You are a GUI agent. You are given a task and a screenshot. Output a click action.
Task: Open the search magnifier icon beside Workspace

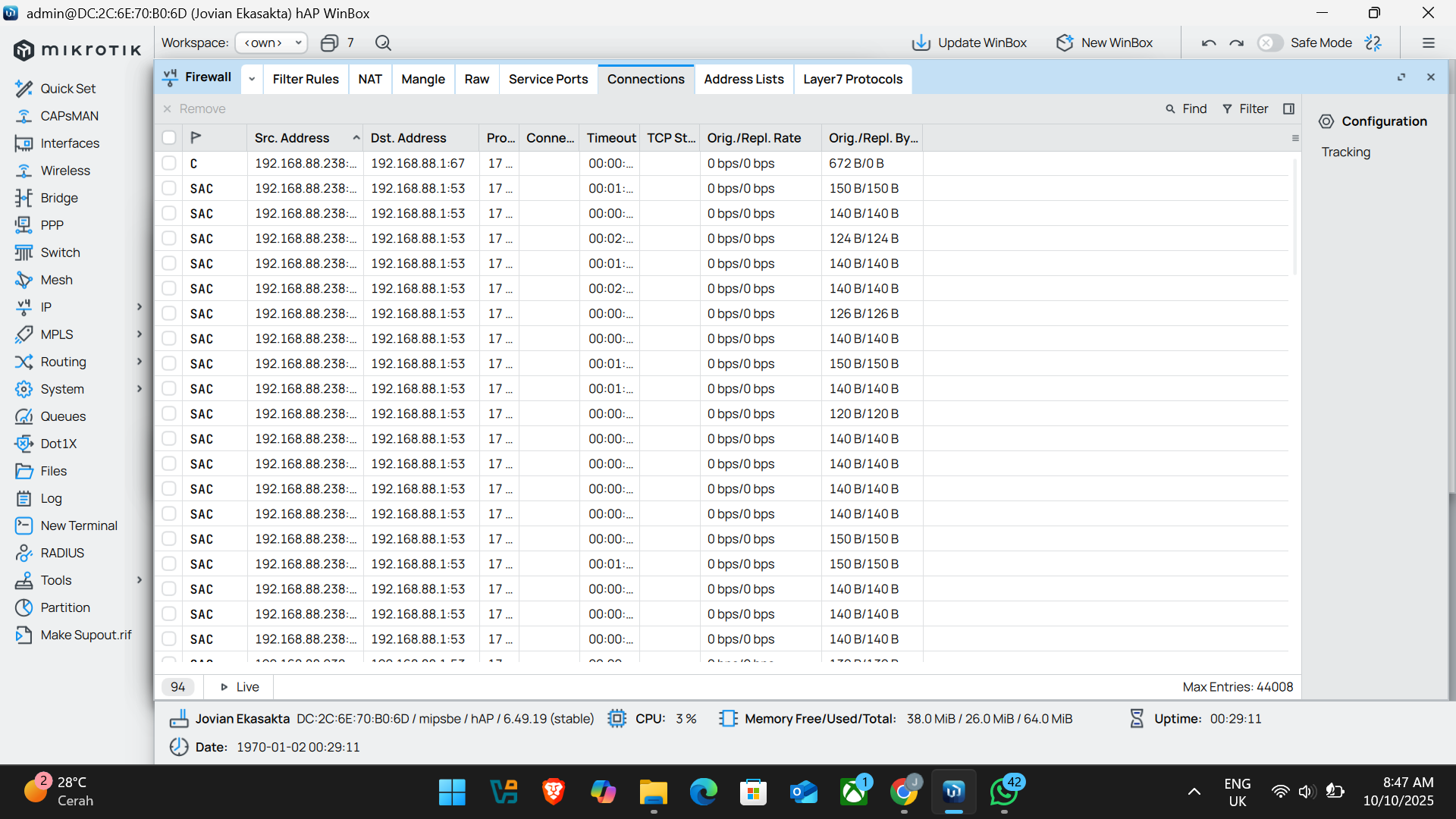[383, 43]
